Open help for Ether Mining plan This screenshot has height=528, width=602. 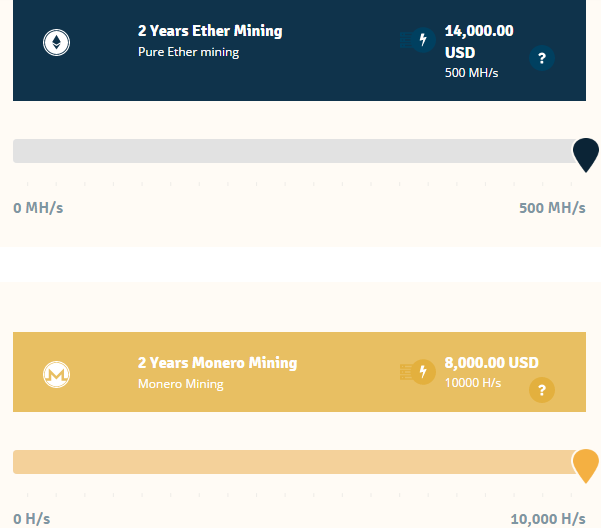542,58
